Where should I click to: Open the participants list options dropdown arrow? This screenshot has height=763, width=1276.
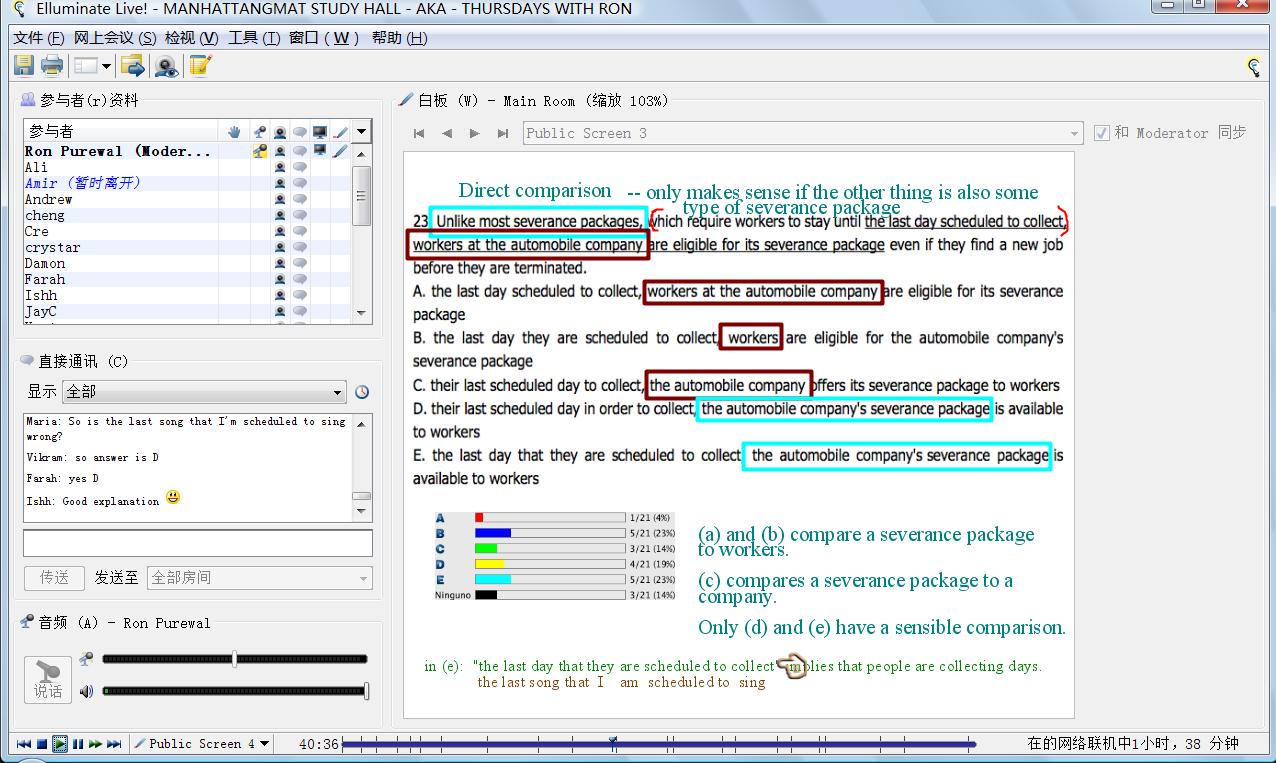click(x=362, y=131)
